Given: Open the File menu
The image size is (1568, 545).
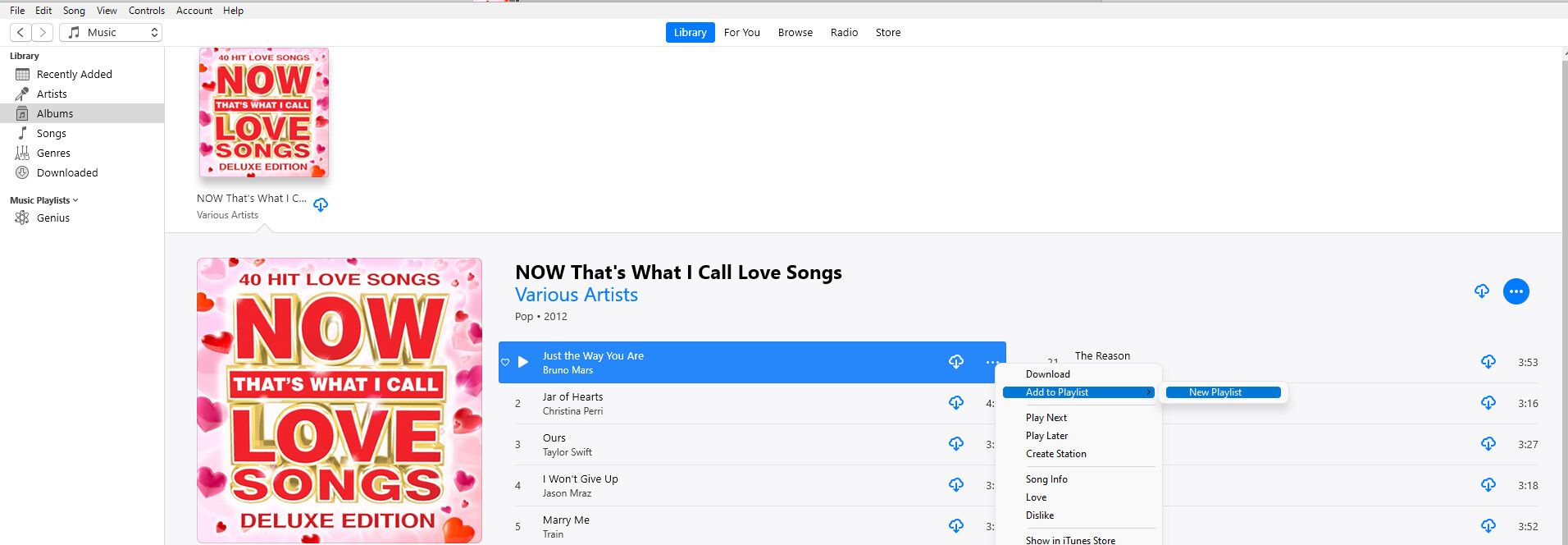Looking at the screenshot, I should coord(17,11).
